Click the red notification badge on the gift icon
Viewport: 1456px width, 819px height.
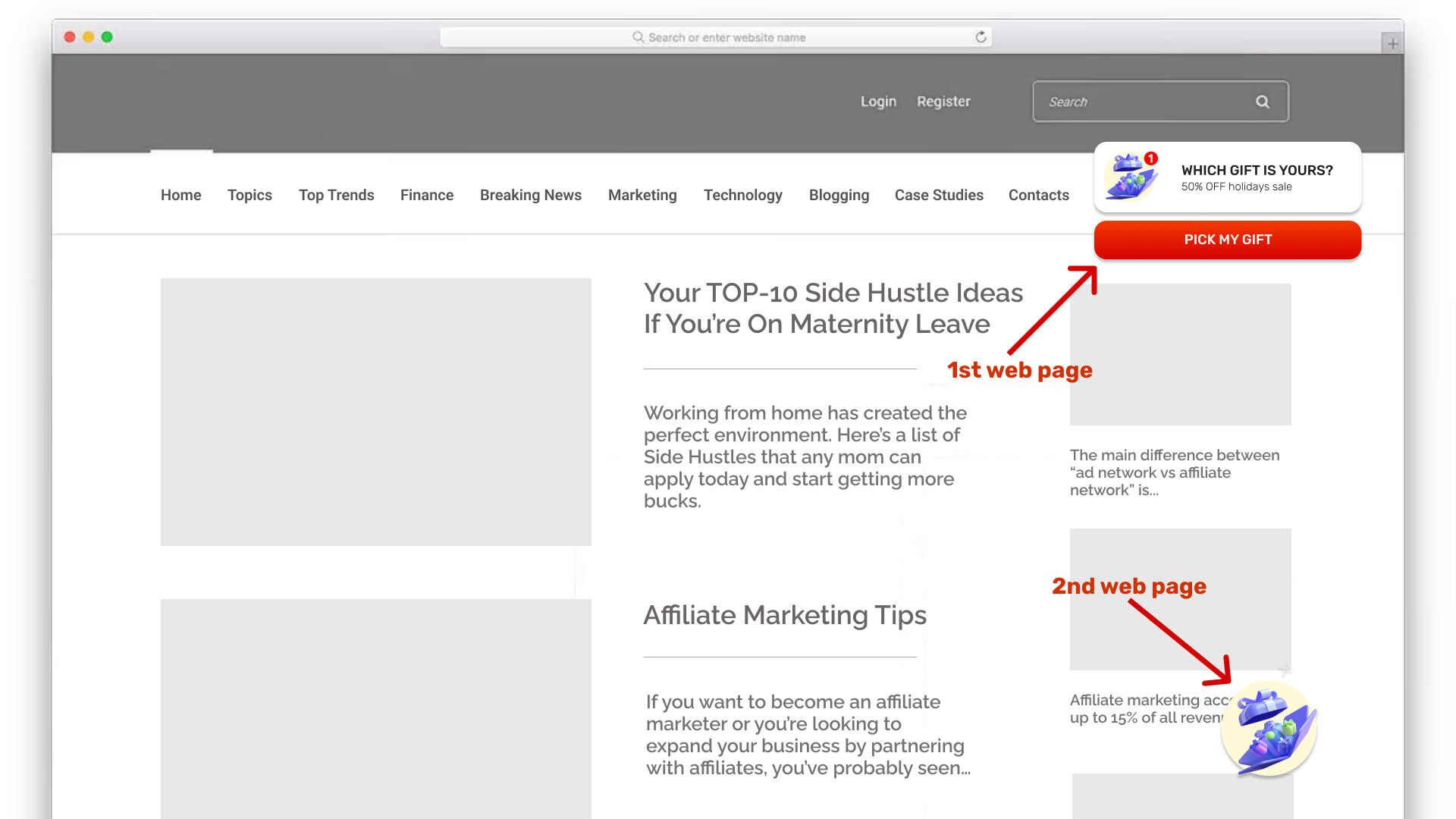click(x=1152, y=158)
